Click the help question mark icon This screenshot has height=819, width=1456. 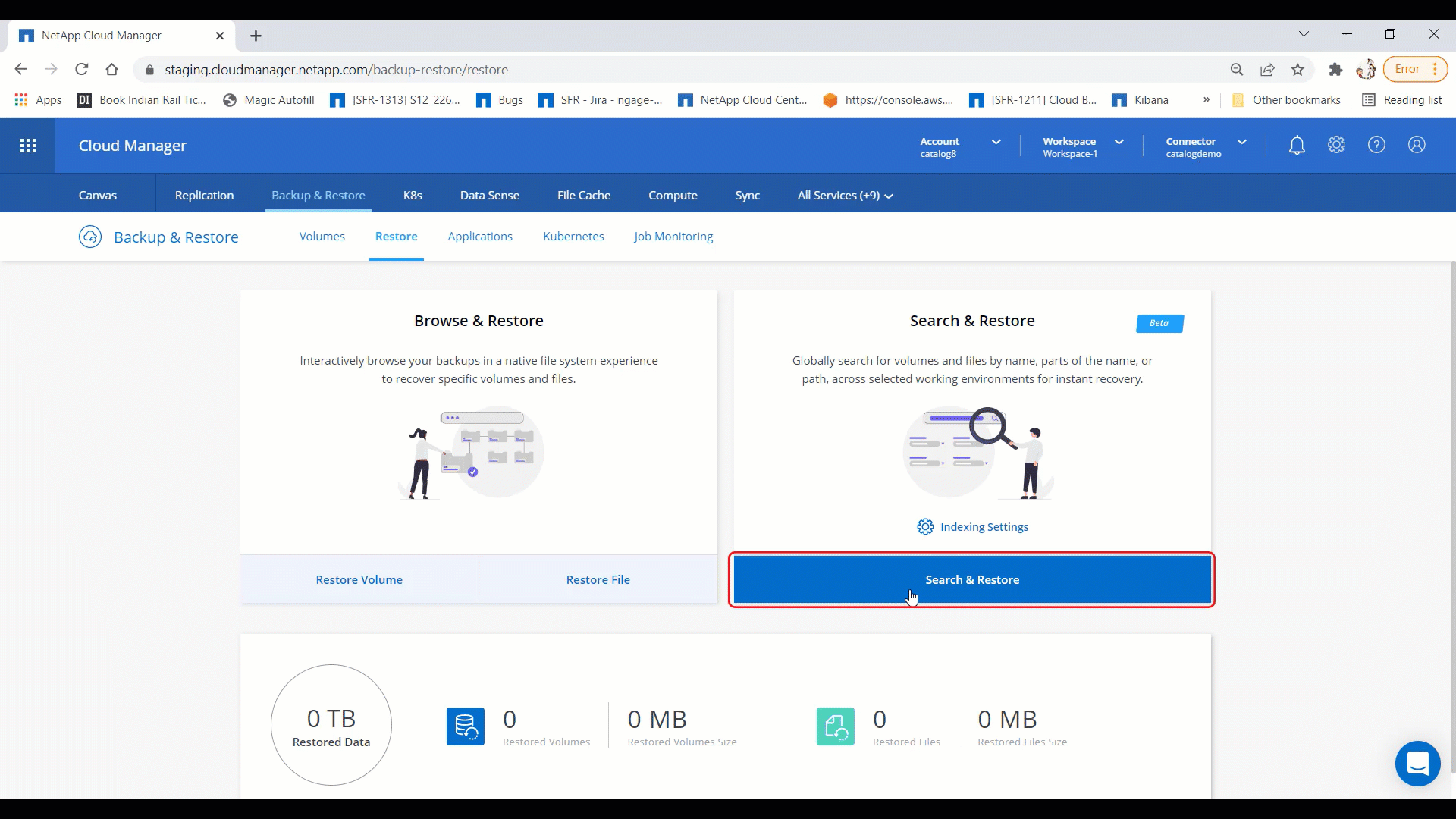click(x=1376, y=145)
